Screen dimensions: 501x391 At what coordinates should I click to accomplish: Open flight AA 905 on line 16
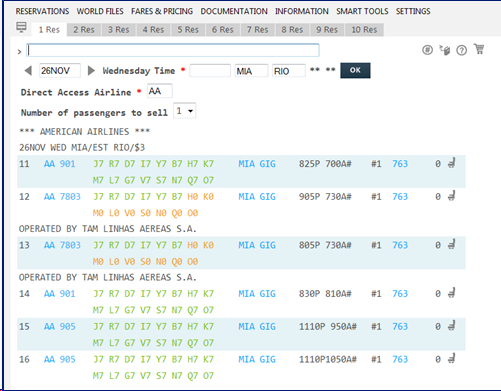pyautogui.click(x=60, y=359)
